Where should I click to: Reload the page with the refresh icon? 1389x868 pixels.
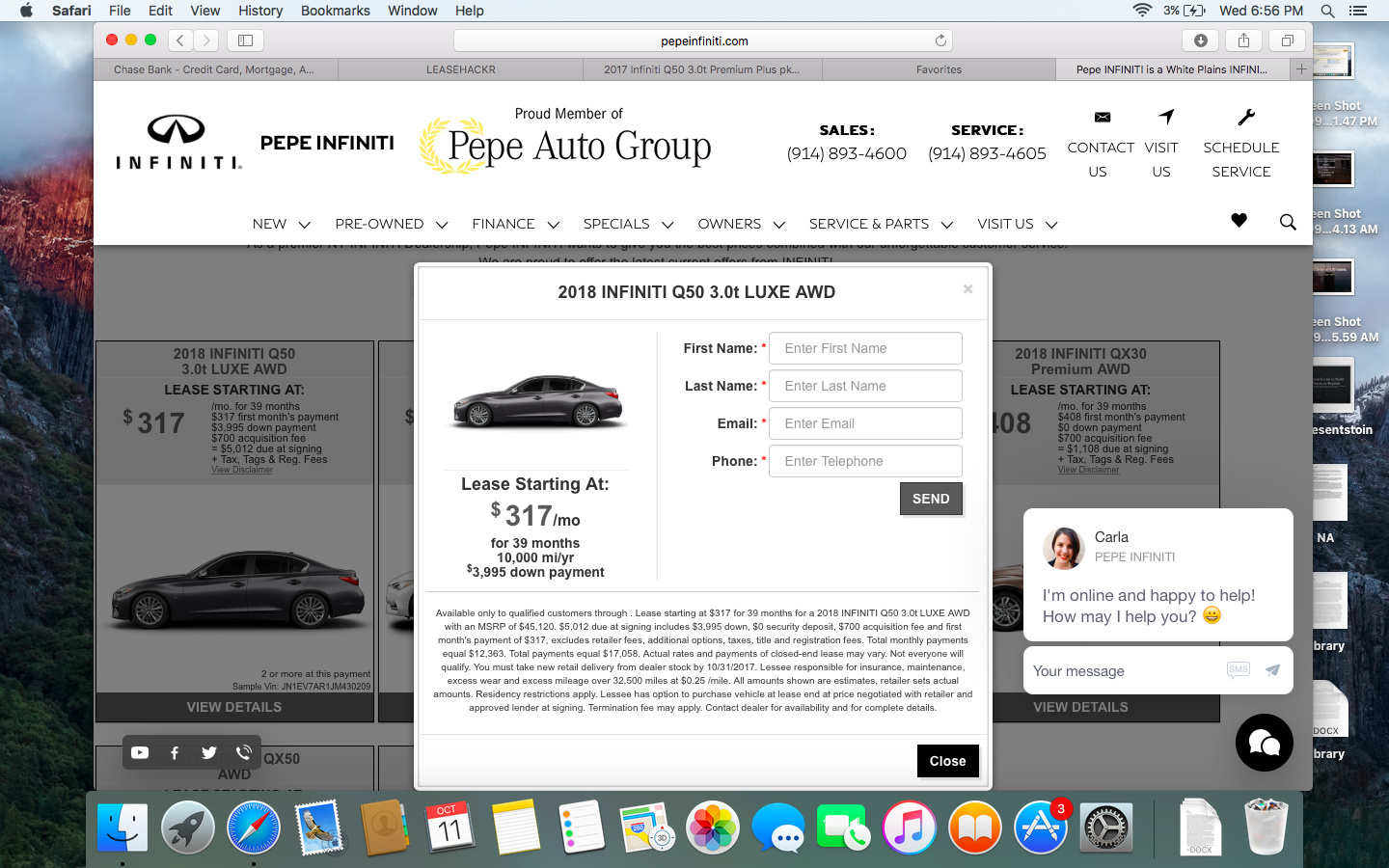coord(940,41)
